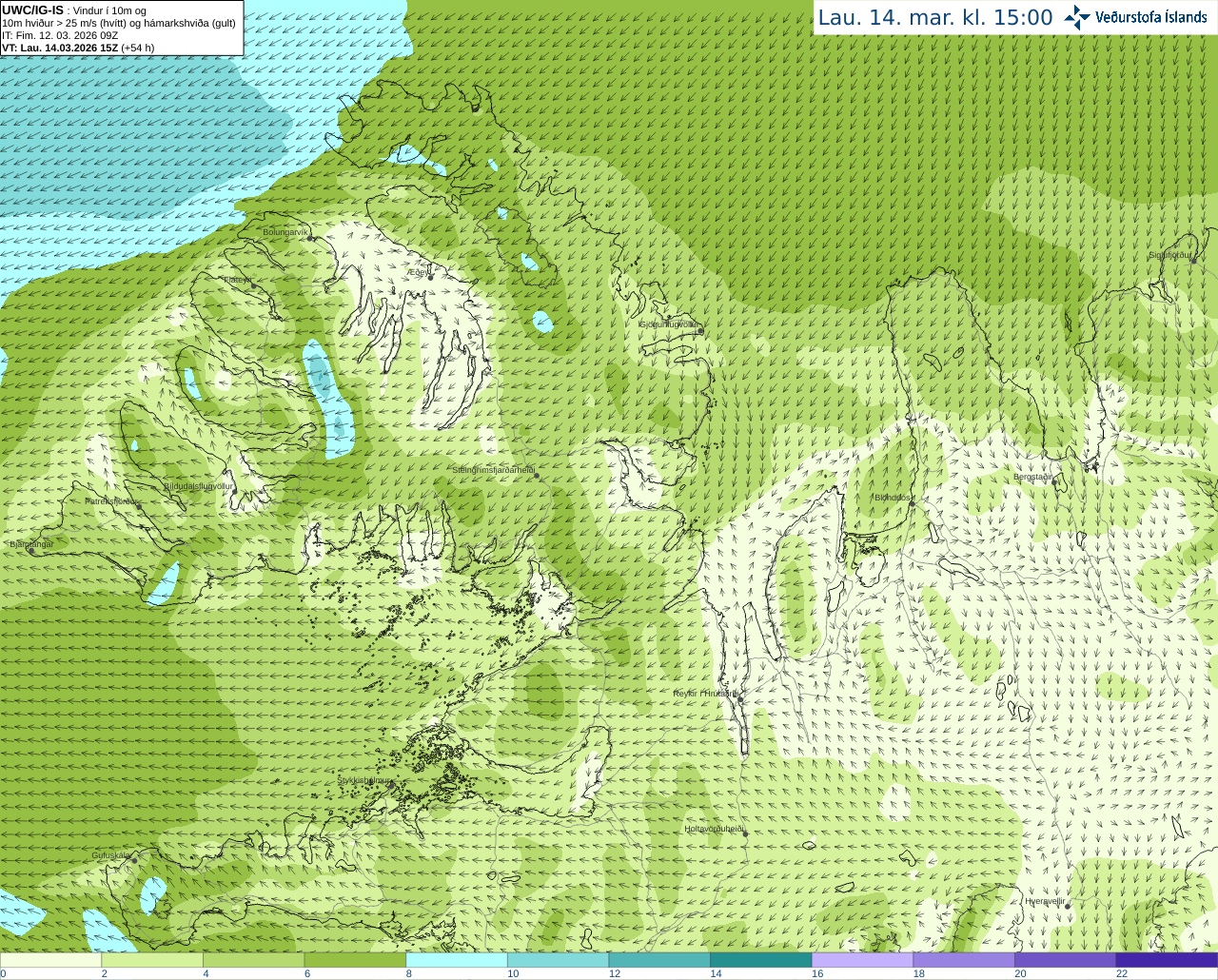Click the 16–18 m/s lavender legend swatch
Viewport: 1218px width, 980px height.
click(x=862, y=960)
